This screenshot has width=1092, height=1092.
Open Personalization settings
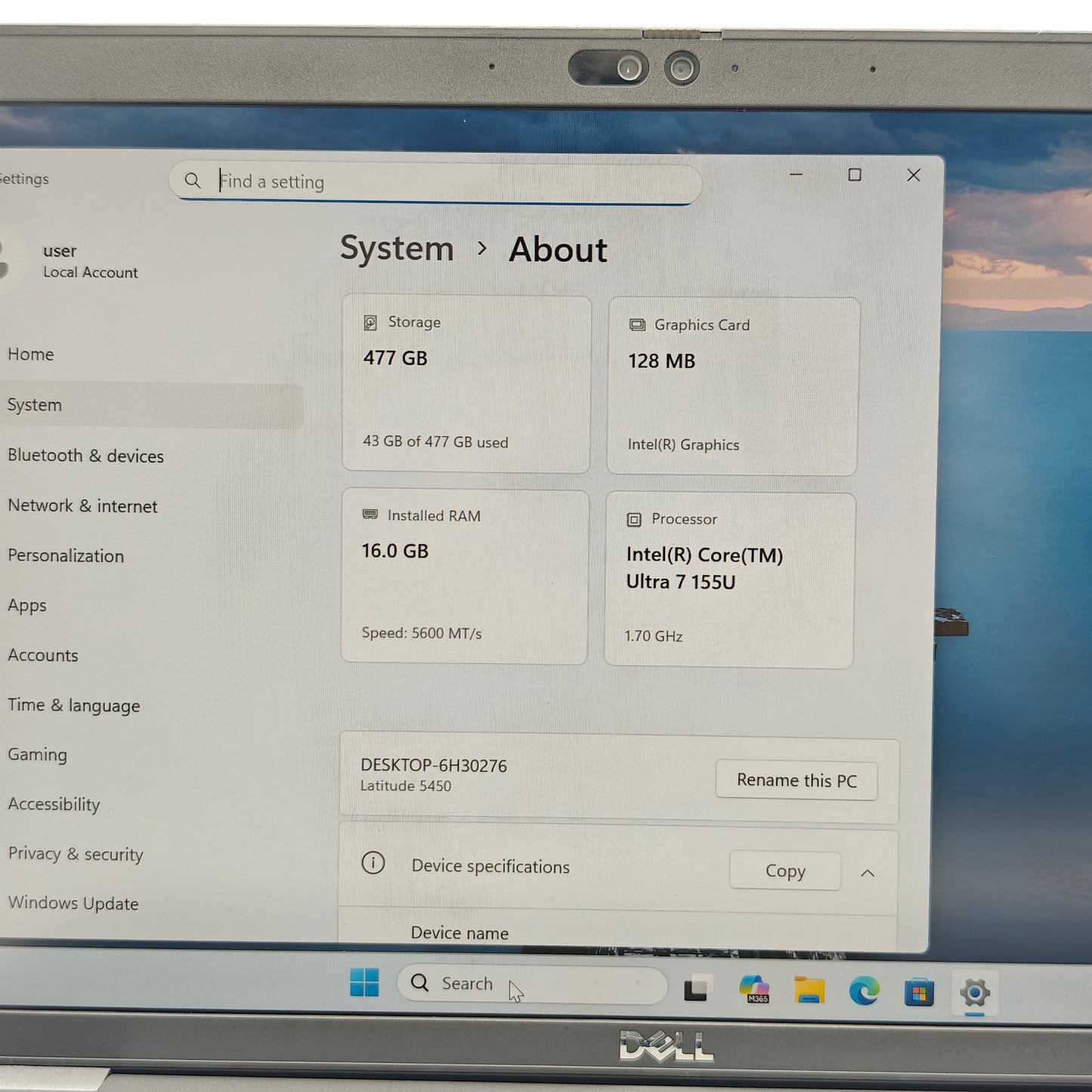(x=66, y=555)
